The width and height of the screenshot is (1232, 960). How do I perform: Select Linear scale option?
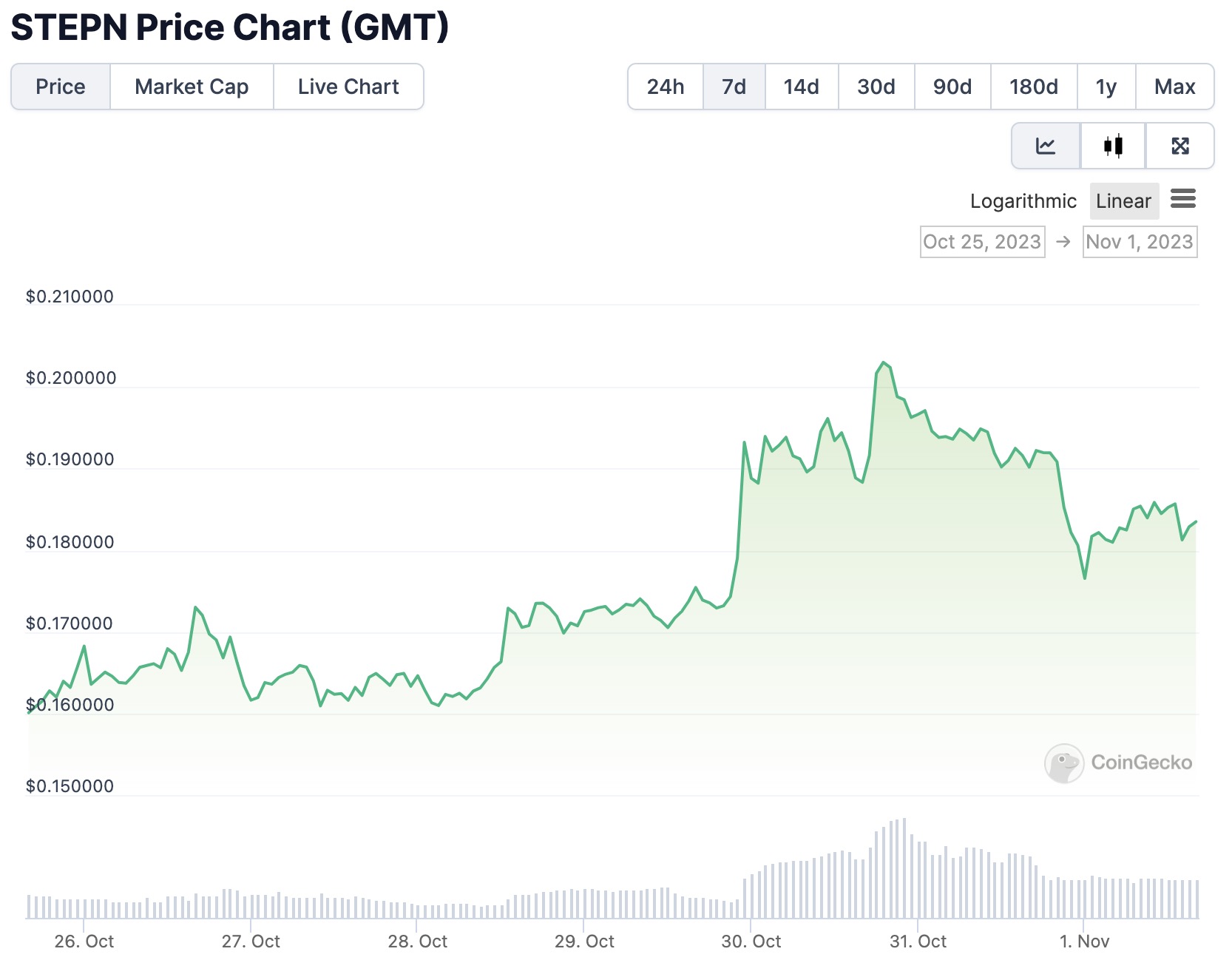[x=1123, y=201]
